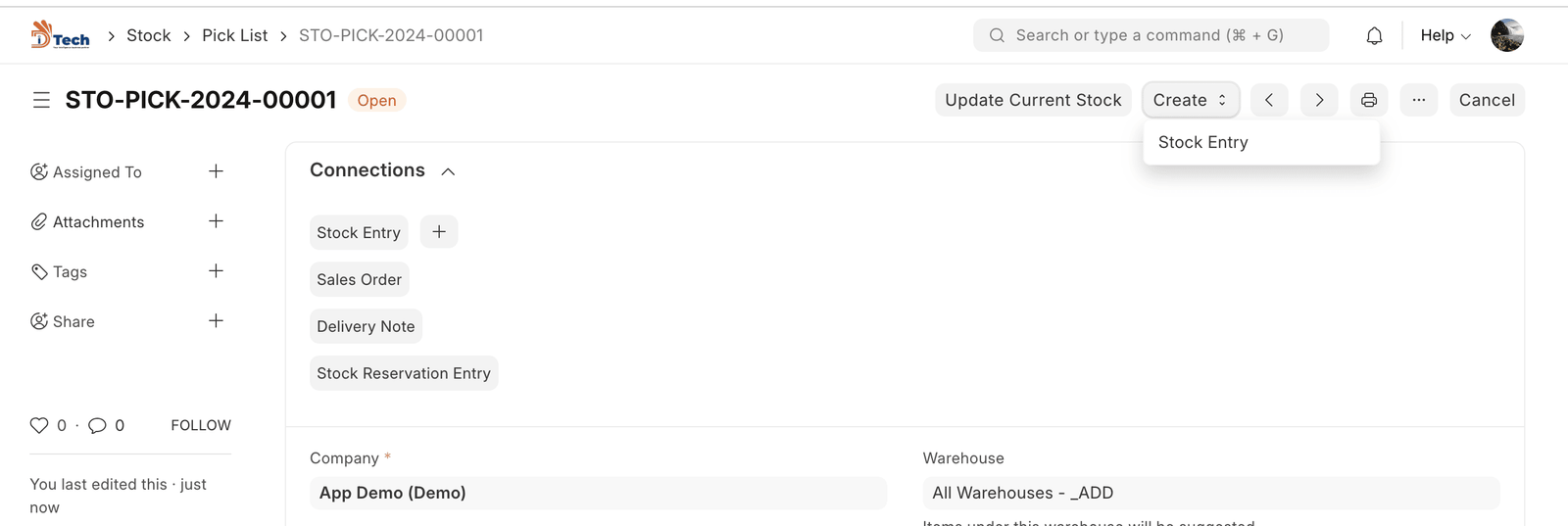Focus the search command bar
Image resolution: width=1568 pixels, height=526 pixels.
tap(1151, 35)
